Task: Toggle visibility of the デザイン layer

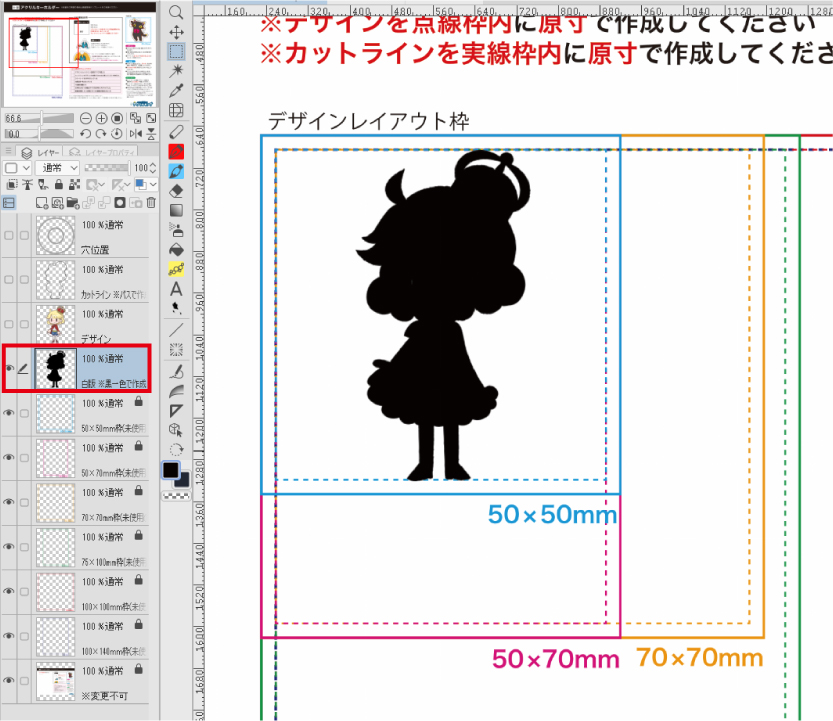Action: [9, 325]
